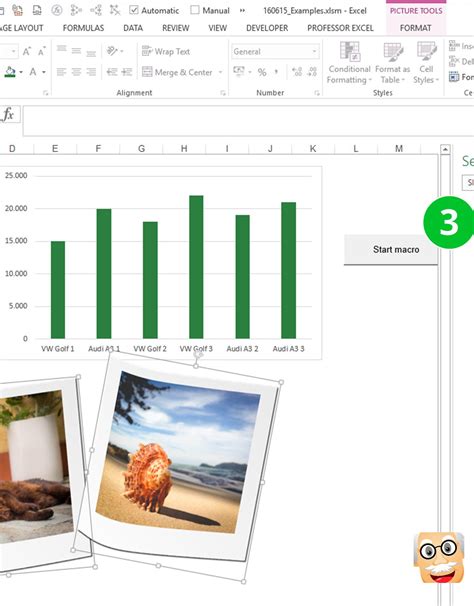
Task: Select Middle Align icon
Action: [76, 51]
